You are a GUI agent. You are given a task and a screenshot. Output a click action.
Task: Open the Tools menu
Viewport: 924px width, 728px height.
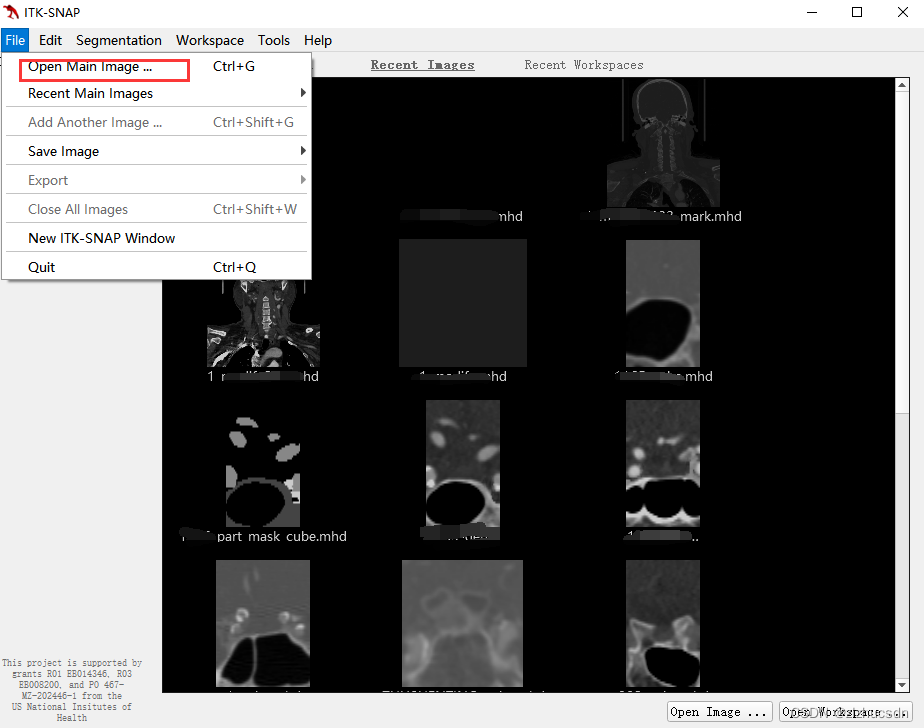click(x=273, y=40)
